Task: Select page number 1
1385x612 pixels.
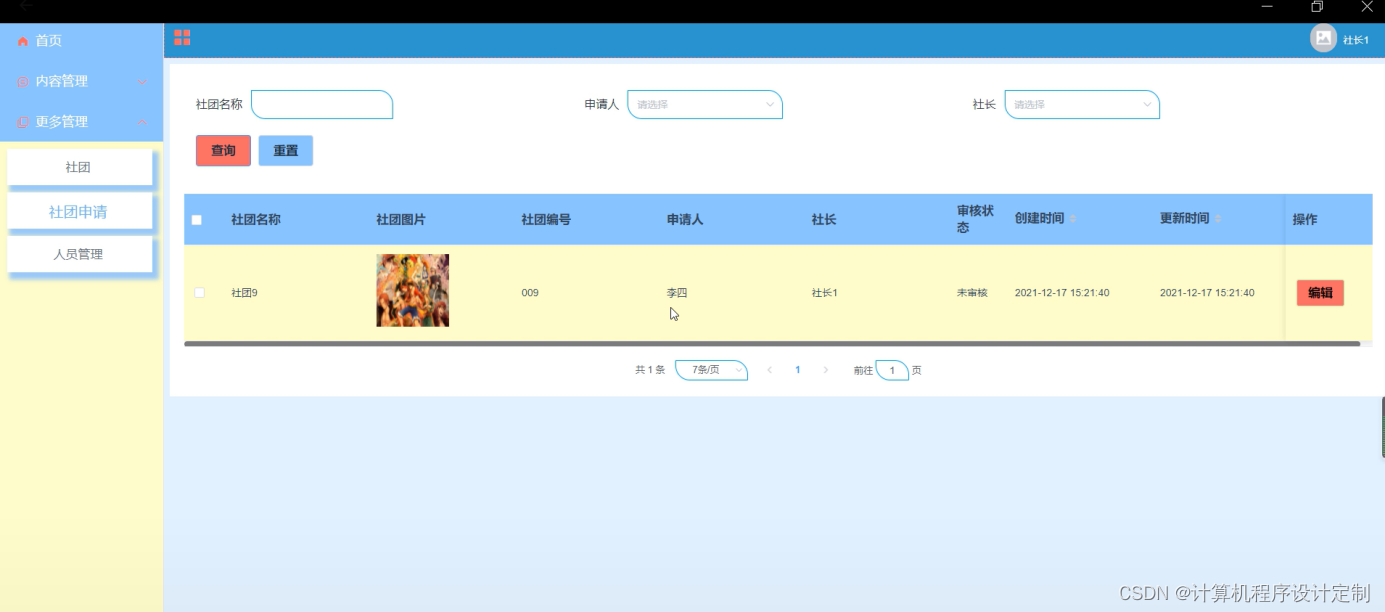Action: (x=797, y=370)
